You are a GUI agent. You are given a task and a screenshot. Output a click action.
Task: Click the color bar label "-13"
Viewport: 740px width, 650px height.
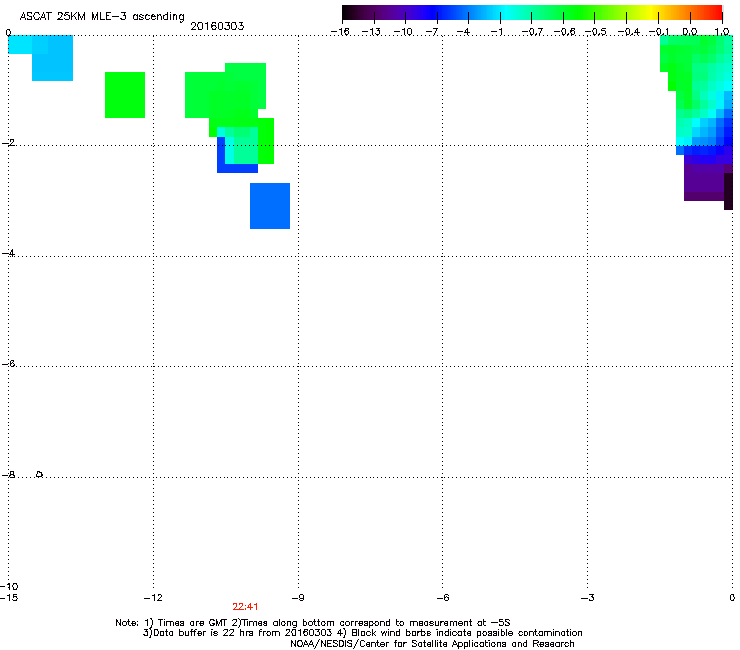pyautogui.click(x=371, y=32)
